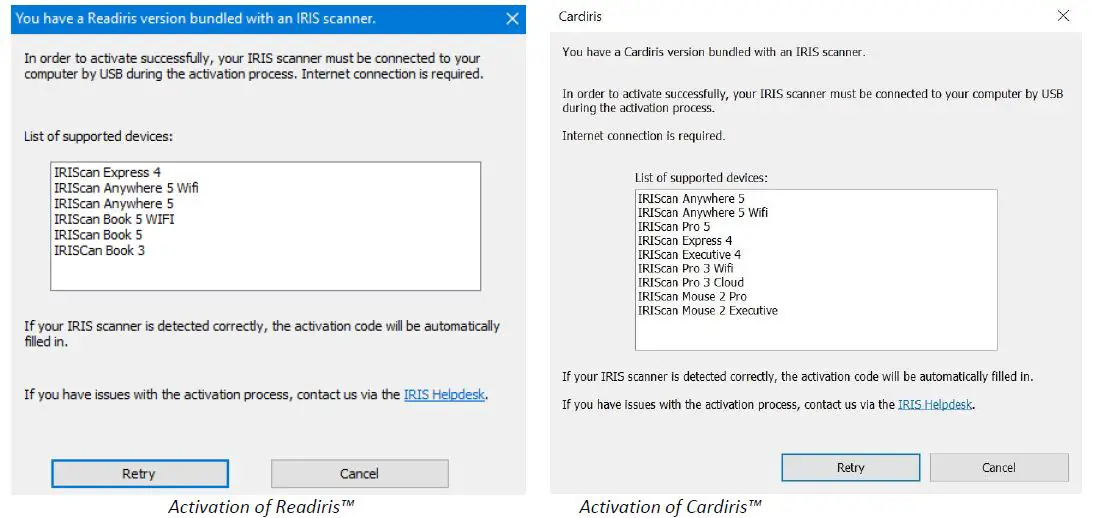Pick IRIScan Pro 3 Cloud device

pyautogui.click(x=690, y=283)
